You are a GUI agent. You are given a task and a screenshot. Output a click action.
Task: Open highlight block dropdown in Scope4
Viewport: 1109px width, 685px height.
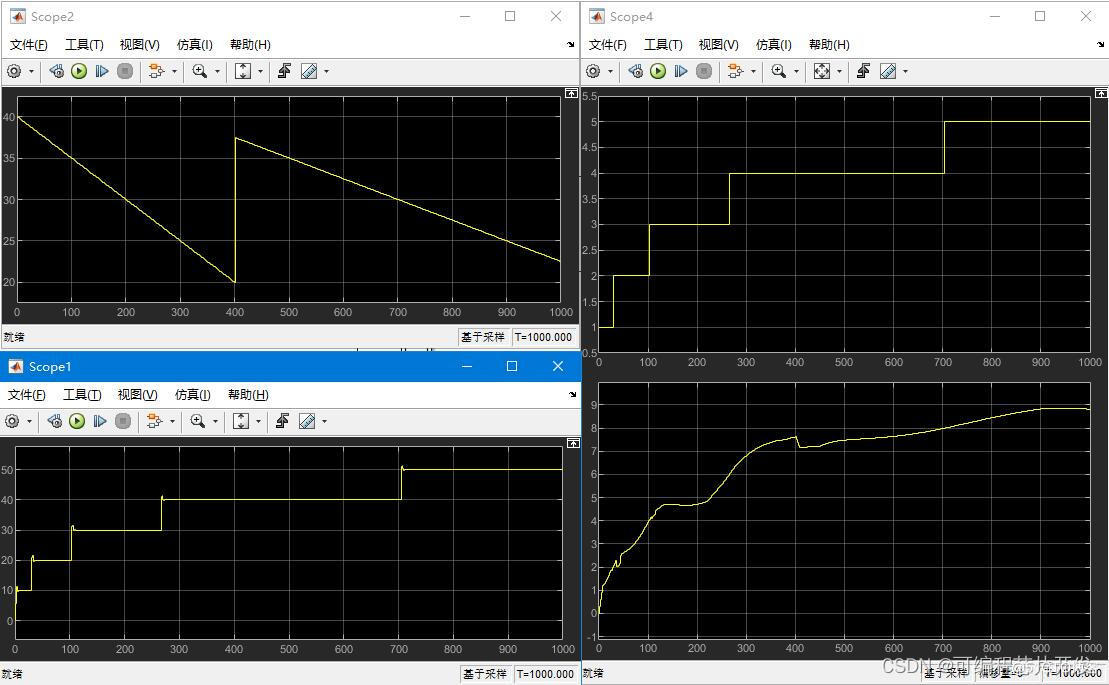click(753, 71)
